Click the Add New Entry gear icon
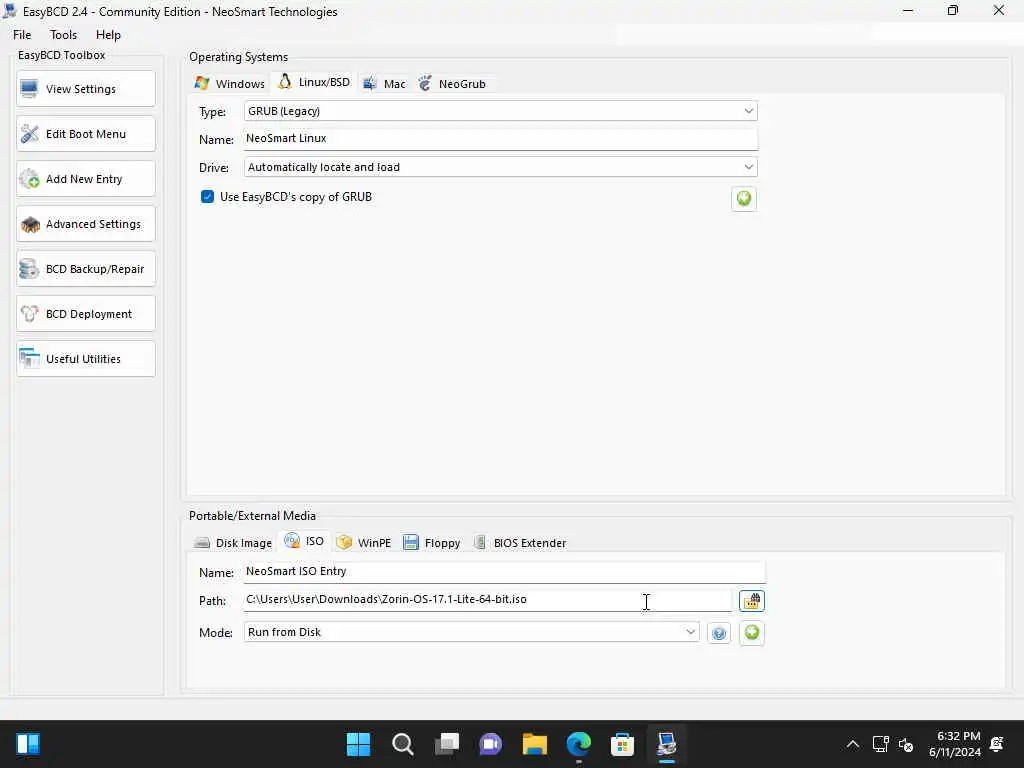This screenshot has width=1024, height=768. tap(29, 179)
